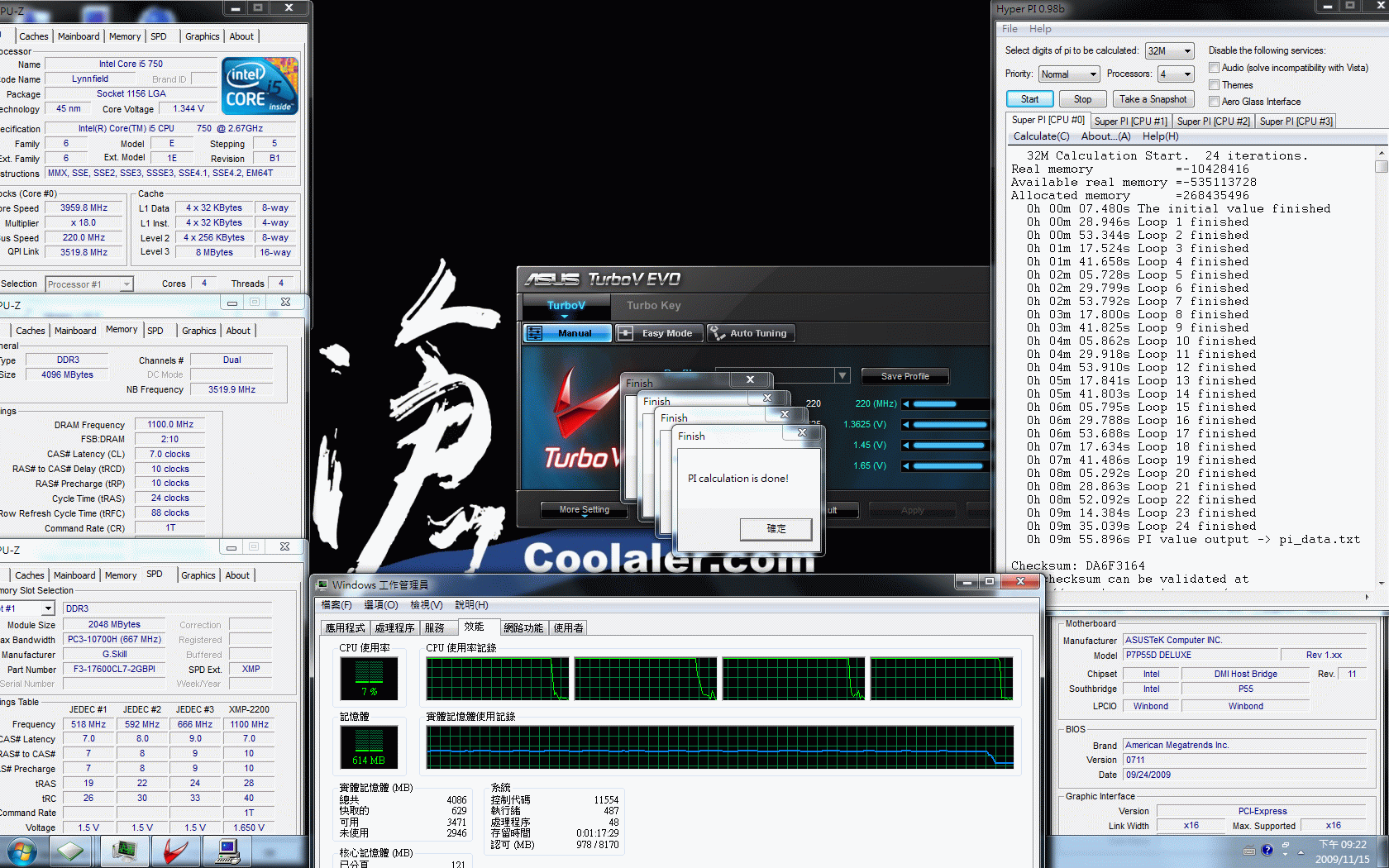Open the 檢視(V) menu in Task Manager
The width and height of the screenshot is (1389, 868).
(427, 605)
